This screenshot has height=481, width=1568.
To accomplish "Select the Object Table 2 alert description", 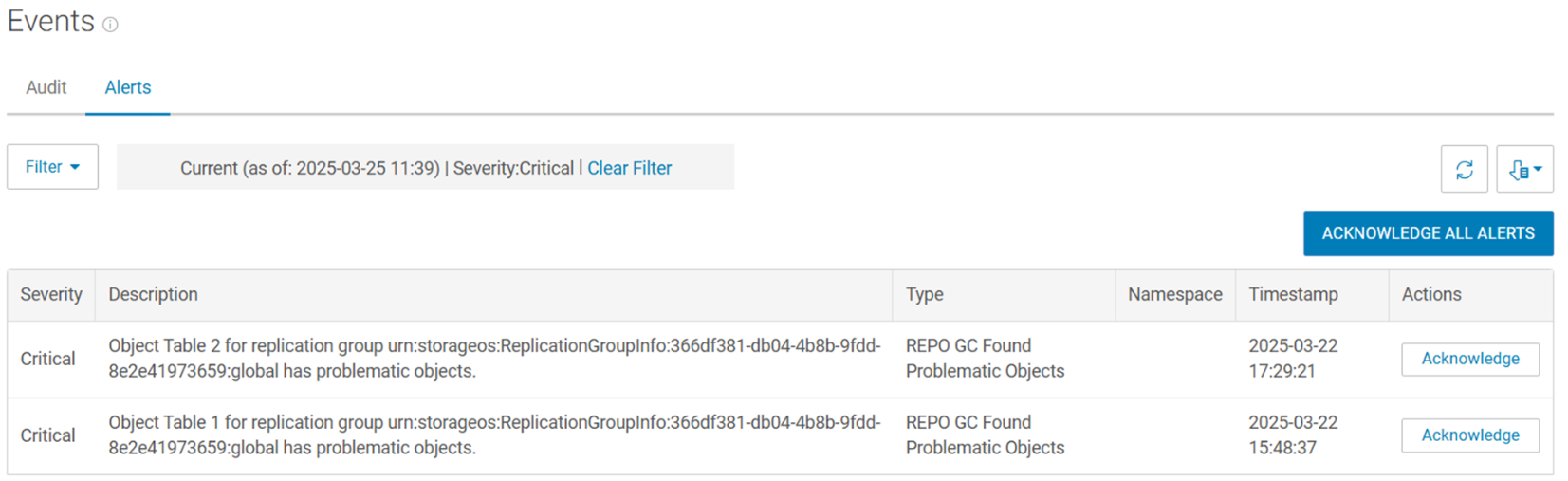I will (493, 359).
